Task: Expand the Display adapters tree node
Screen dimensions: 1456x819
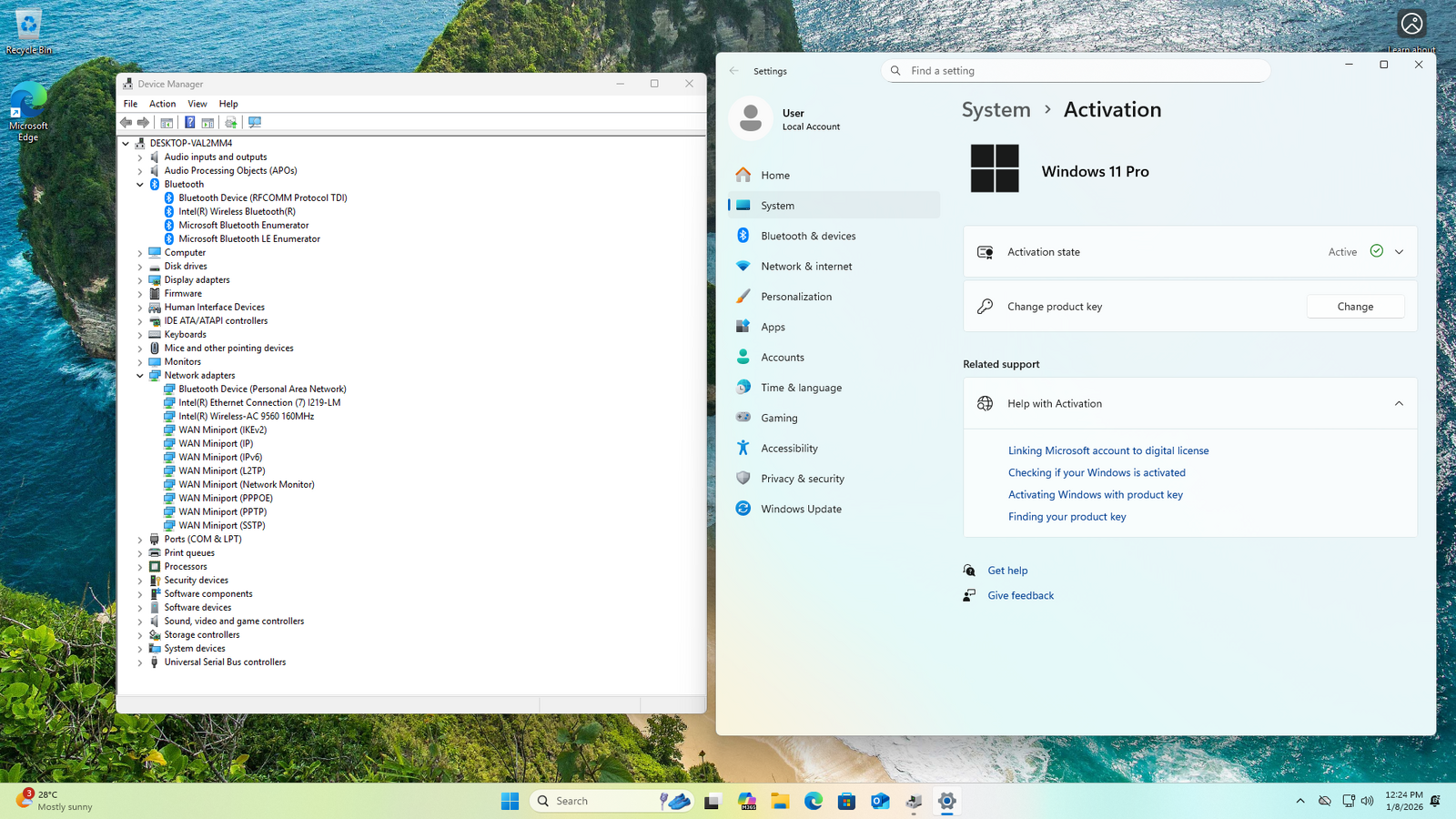Action: (140, 280)
